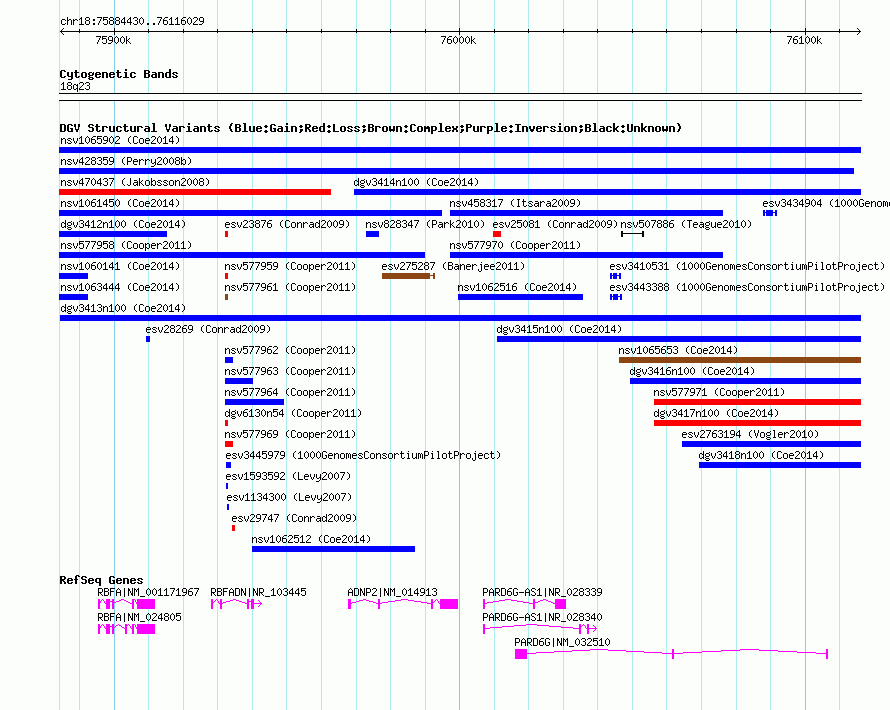Click the nsv1065902 (Coe2014) variant label
Screen dimensions: 890x710
tap(120, 140)
